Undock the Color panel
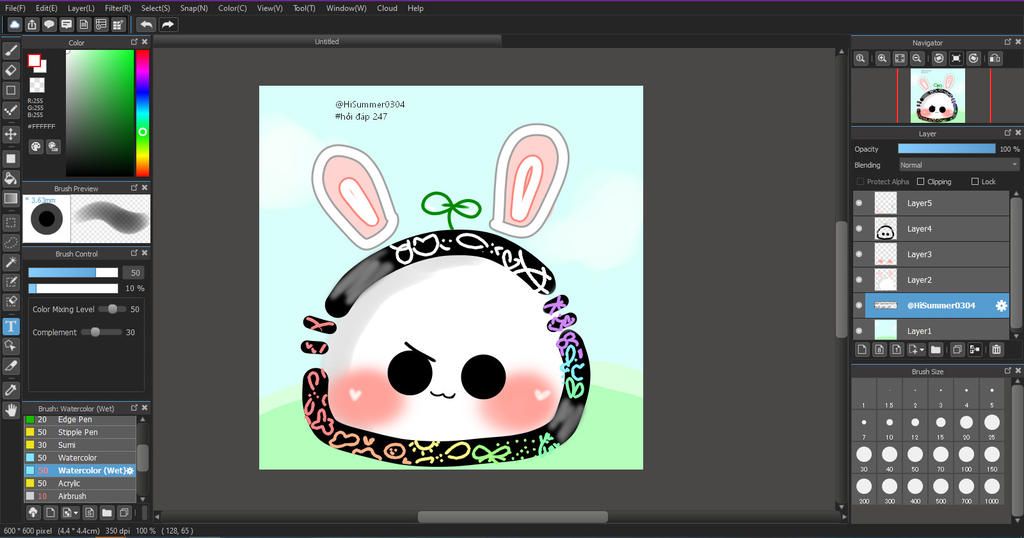 pyautogui.click(x=134, y=42)
